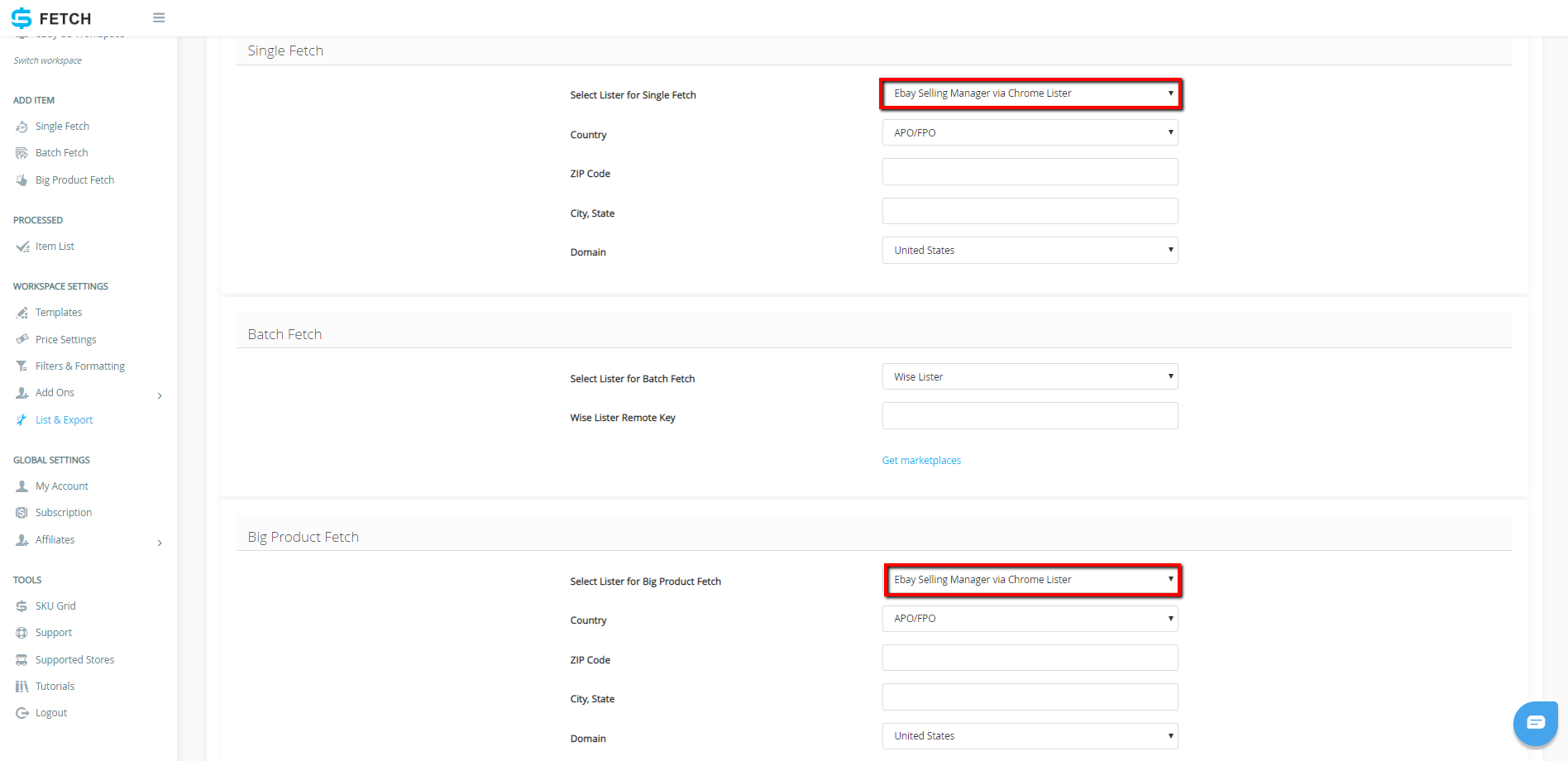1568x761 pixels.
Task: Click the SKU Grid icon
Action: pos(22,606)
